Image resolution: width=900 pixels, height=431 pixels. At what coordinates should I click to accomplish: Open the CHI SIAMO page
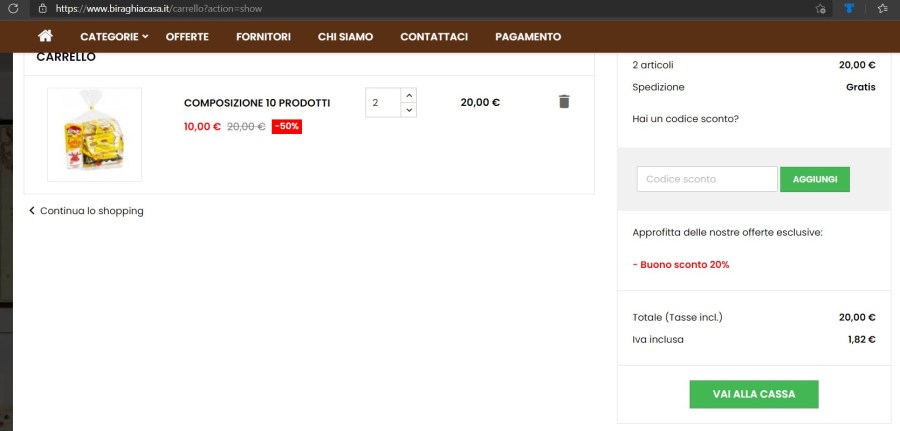pos(345,37)
